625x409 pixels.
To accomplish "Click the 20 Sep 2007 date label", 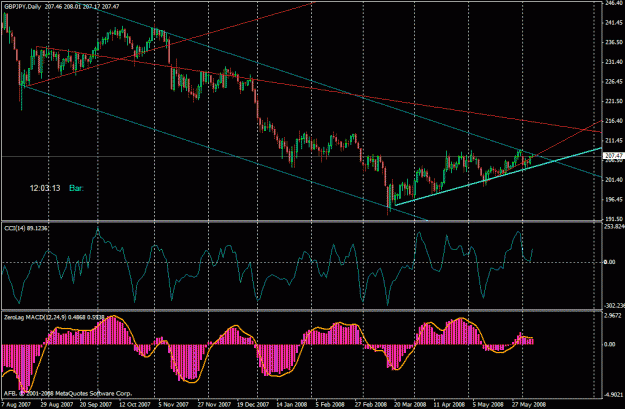I will coord(96,404).
